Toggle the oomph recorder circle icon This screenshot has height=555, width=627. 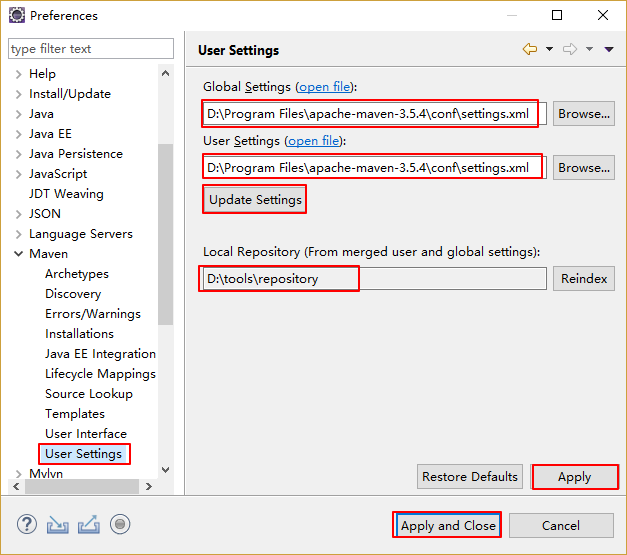click(x=120, y=524)
